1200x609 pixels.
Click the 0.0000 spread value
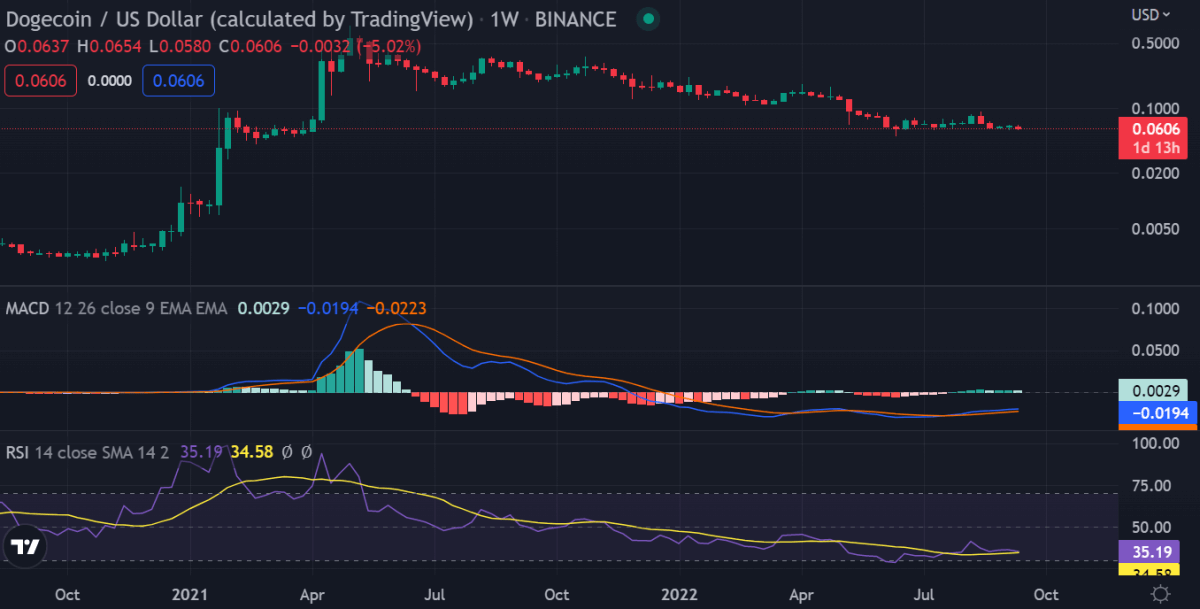(x=110, y=81)
